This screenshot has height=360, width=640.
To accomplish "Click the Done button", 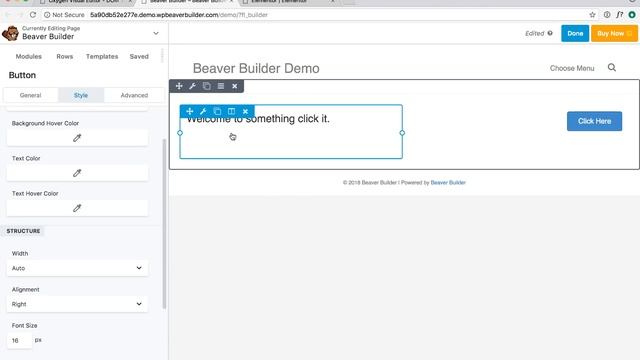I will coord(575,33).
